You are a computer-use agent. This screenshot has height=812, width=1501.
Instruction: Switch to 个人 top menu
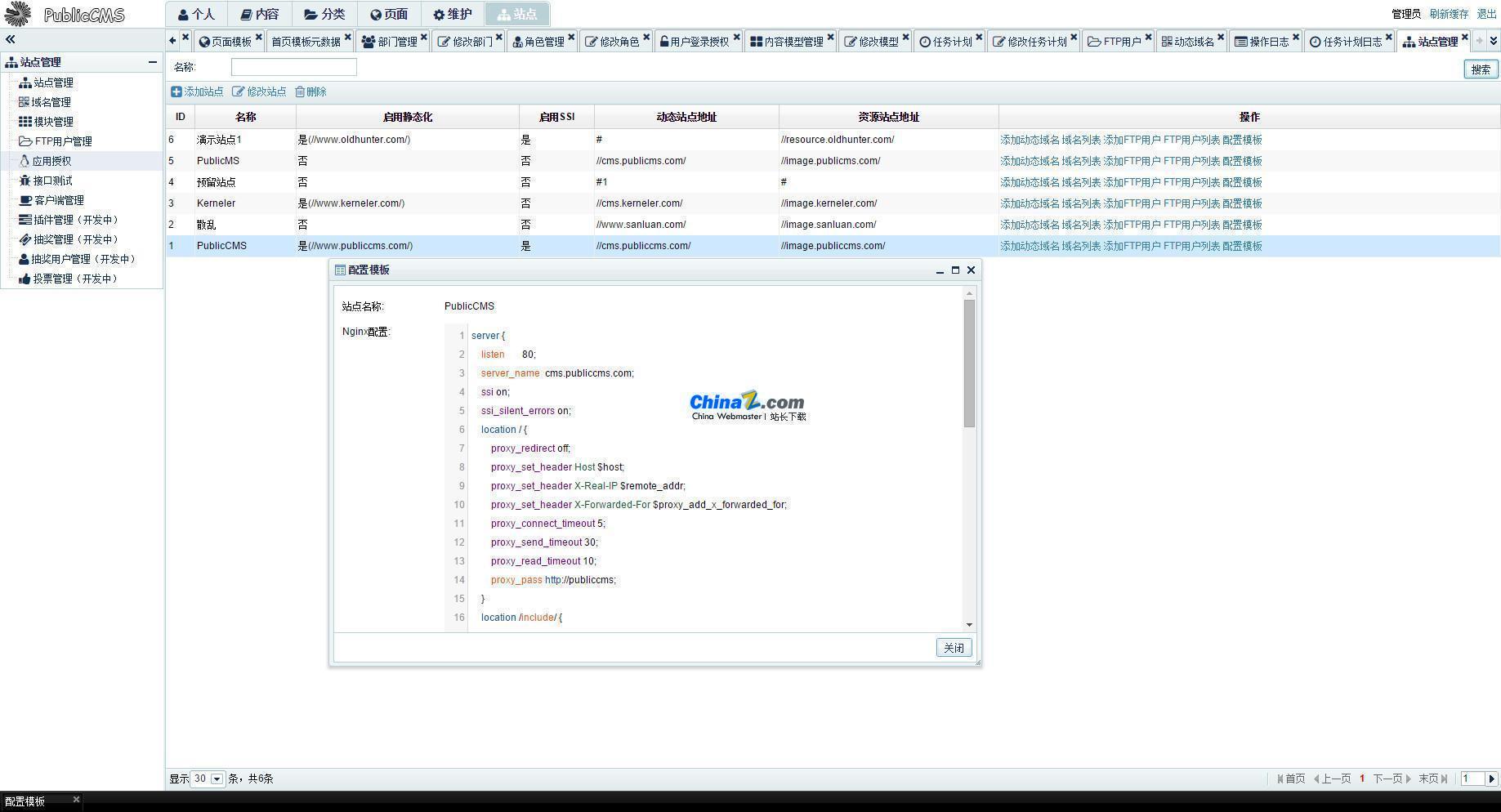coord(196,14)
